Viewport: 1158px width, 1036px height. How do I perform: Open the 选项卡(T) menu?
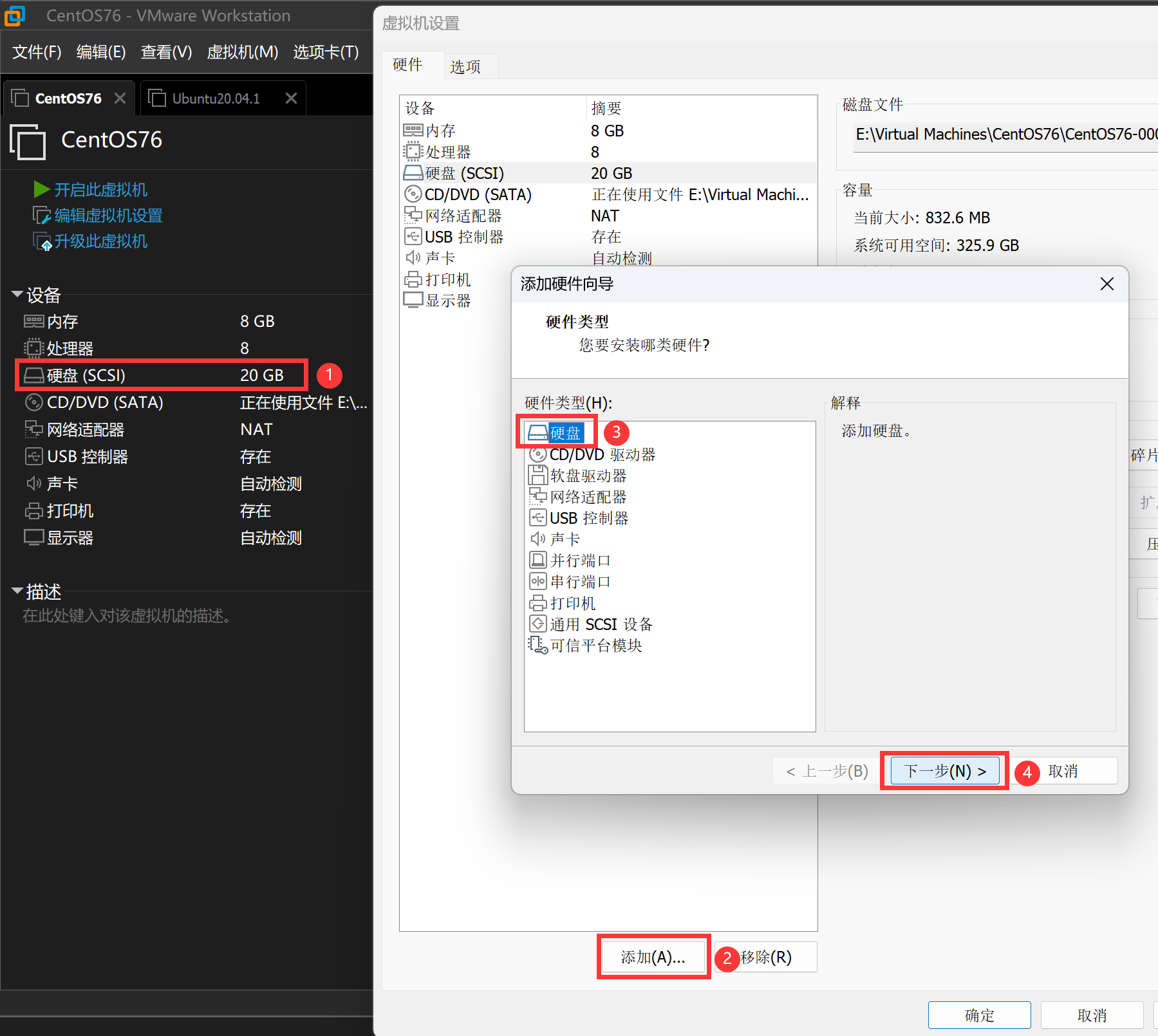click(326, 52)
